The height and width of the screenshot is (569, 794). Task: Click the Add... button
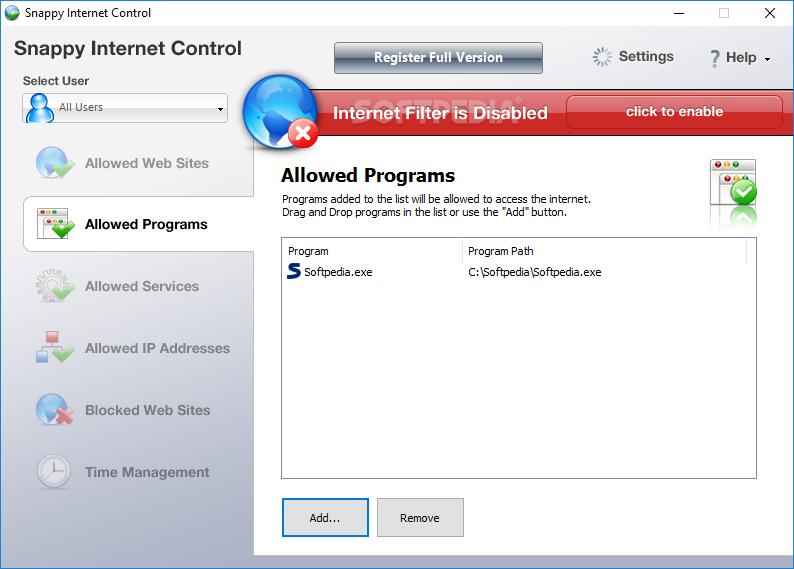[325, 517]
